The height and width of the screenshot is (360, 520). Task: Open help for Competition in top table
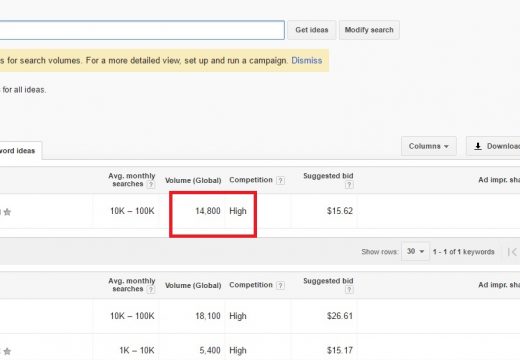tap(281, 180)
